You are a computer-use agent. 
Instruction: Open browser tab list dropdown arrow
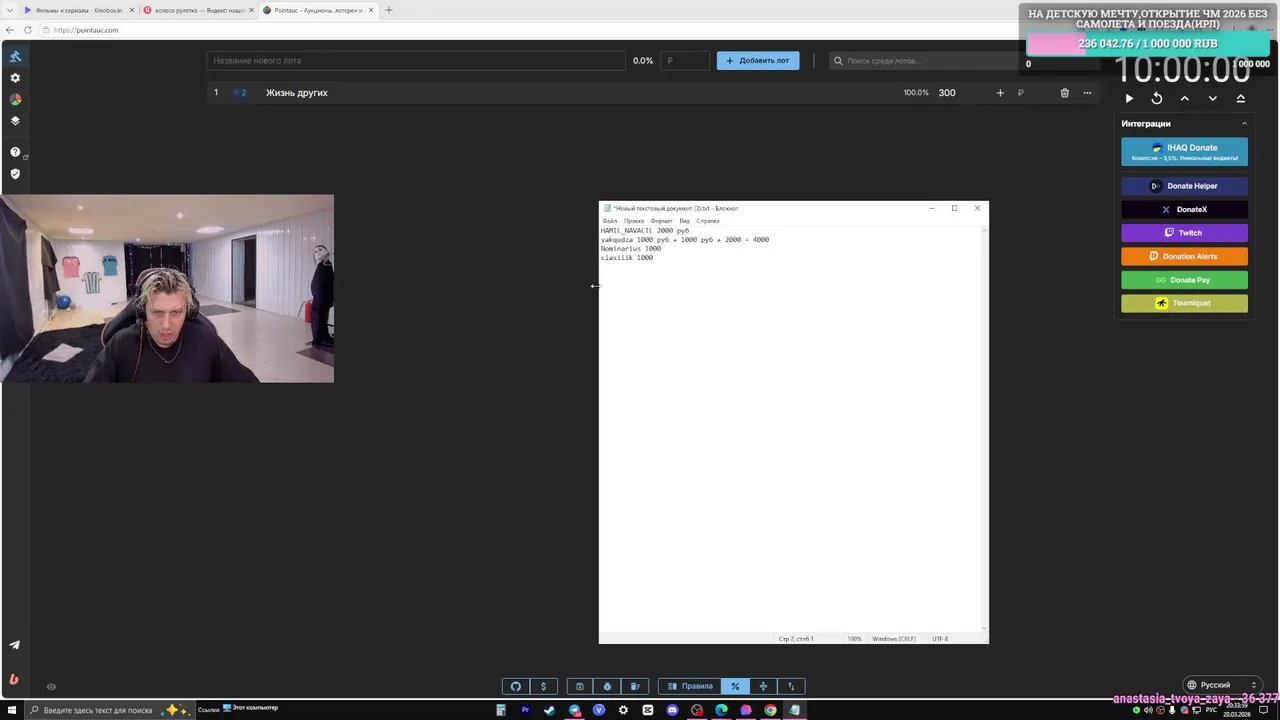point(9,10)
